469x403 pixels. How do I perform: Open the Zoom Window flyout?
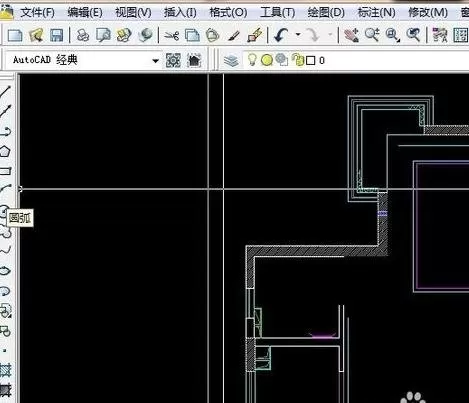click(x=393, y=35)
